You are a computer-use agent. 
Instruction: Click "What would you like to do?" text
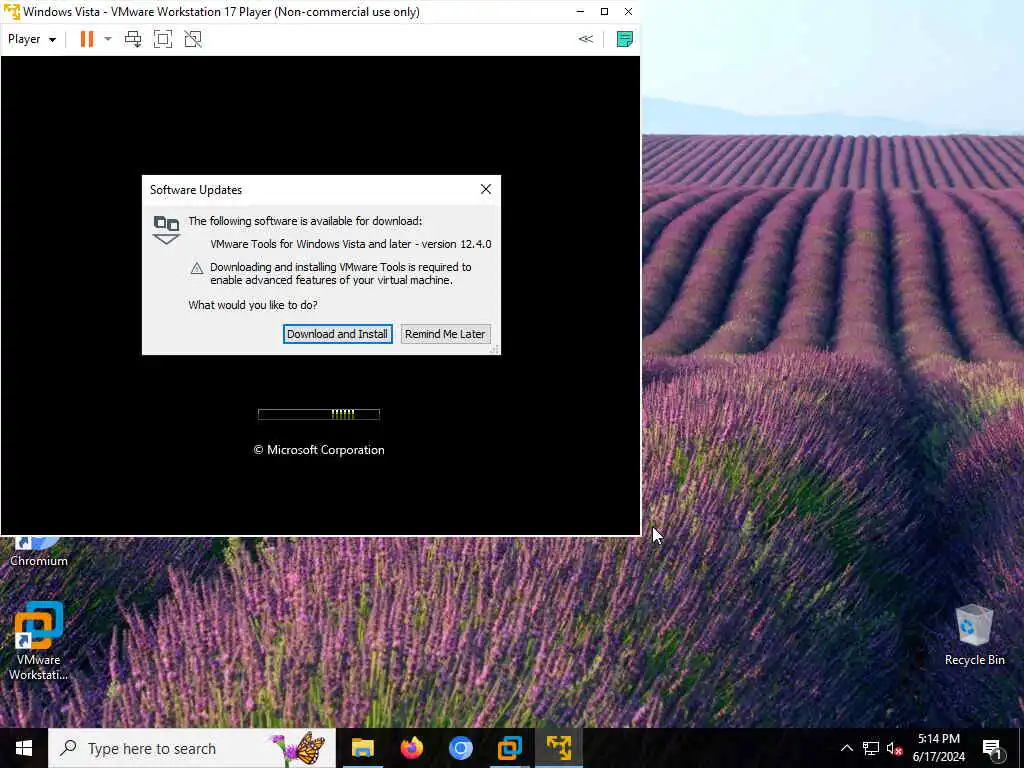click(253, 305)
